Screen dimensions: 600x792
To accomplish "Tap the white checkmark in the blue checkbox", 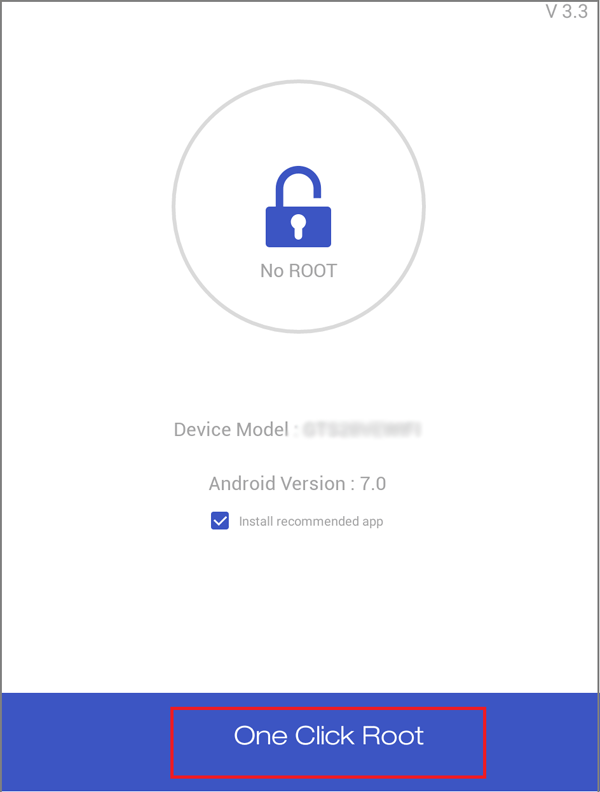I will [x=220, y=521].
